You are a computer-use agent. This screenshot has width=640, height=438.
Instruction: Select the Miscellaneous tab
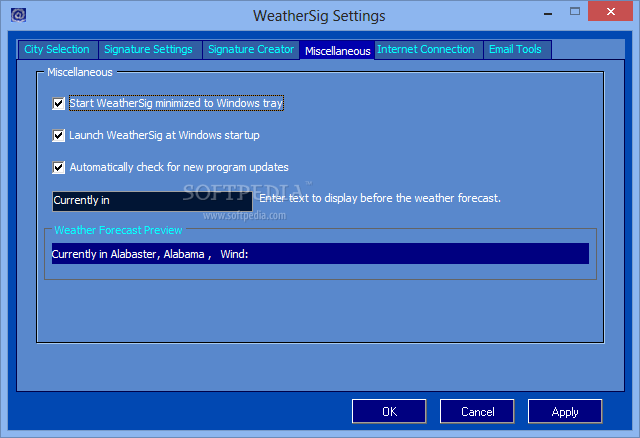(337, 51)
